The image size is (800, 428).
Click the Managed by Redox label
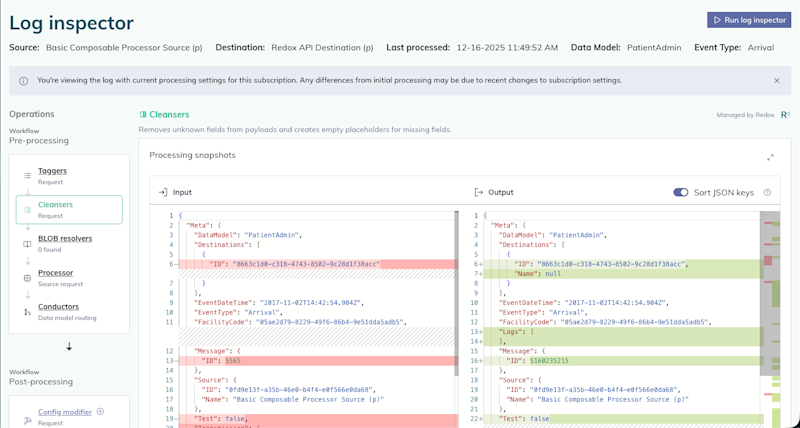pos(745,115)
